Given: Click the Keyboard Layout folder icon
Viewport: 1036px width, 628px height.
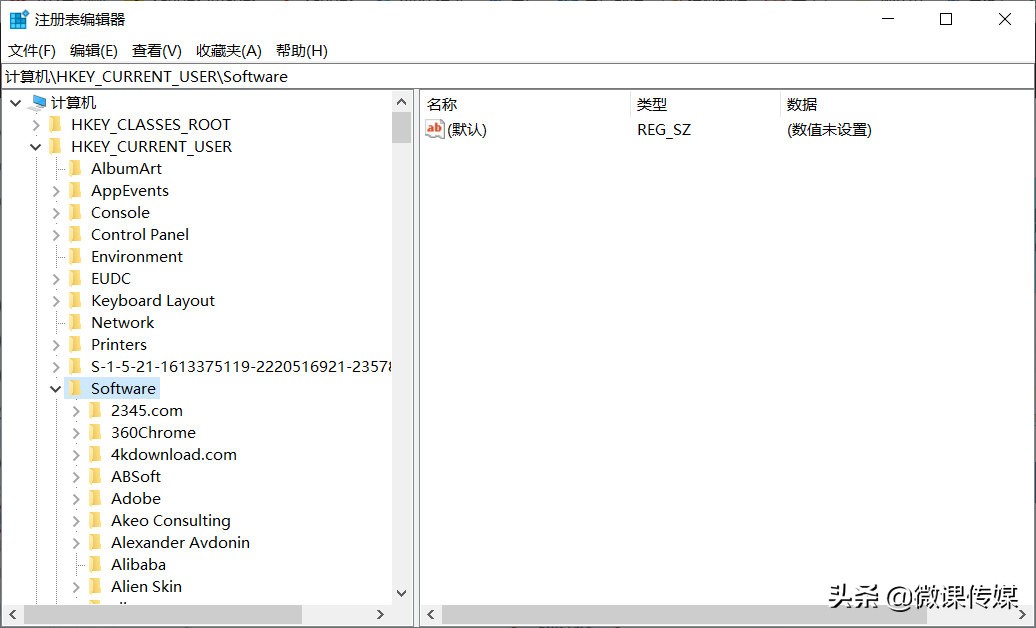Looking at the screenshot, I should (x=76, y=300).
